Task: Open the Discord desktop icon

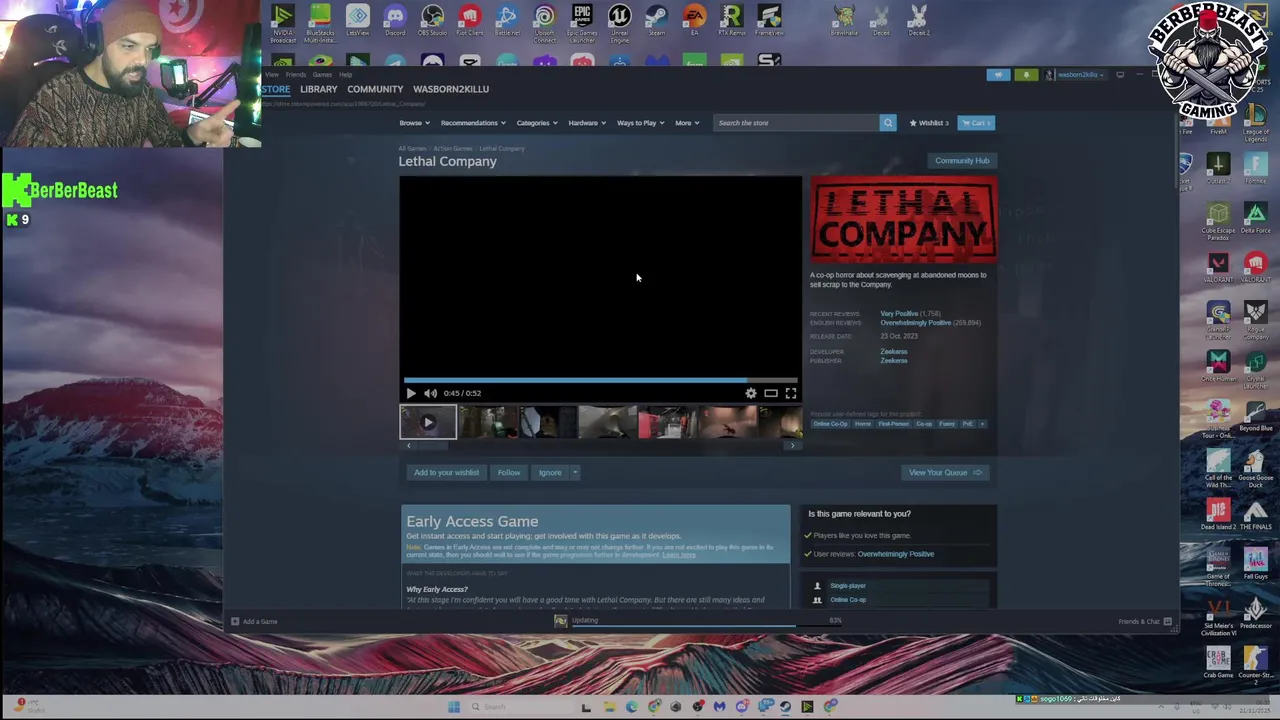Action: [395, 20]
